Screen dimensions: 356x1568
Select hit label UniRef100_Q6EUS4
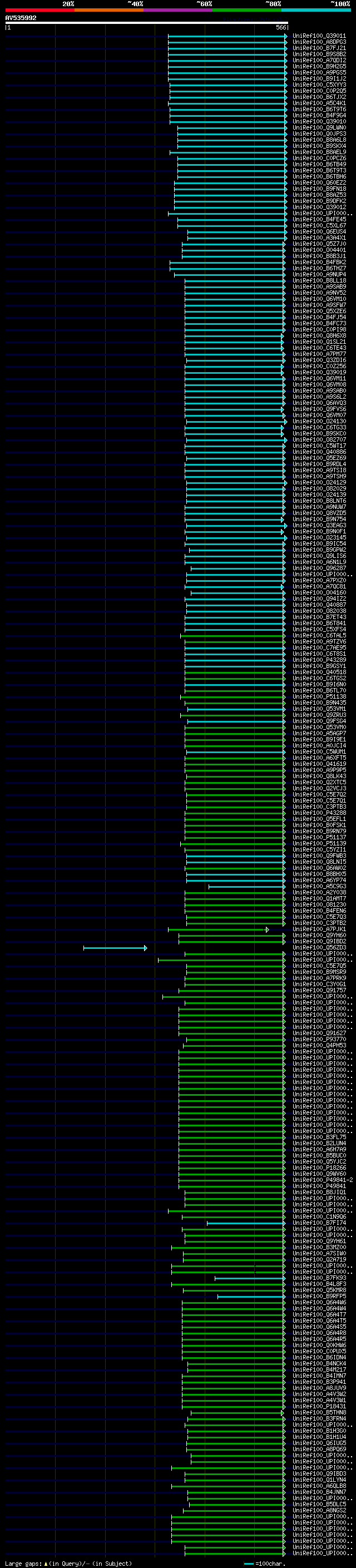[319, 231]
